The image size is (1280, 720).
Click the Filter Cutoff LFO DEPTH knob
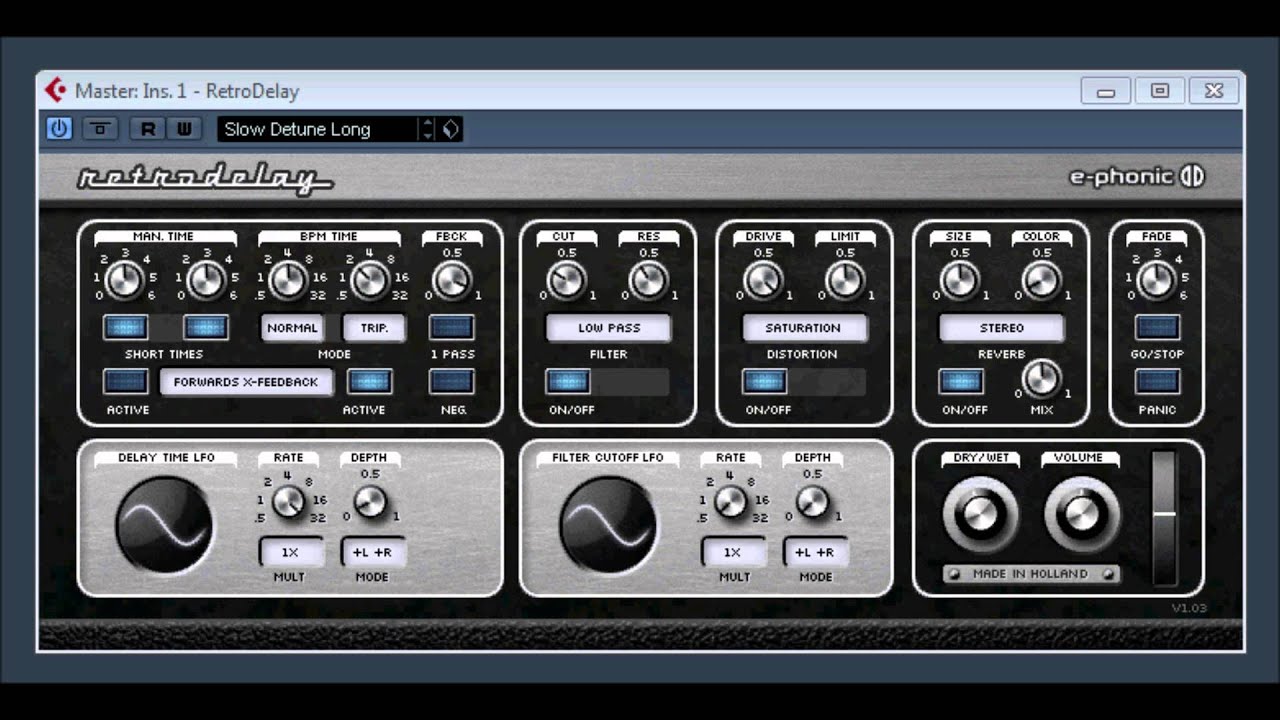tap(813, 501)
